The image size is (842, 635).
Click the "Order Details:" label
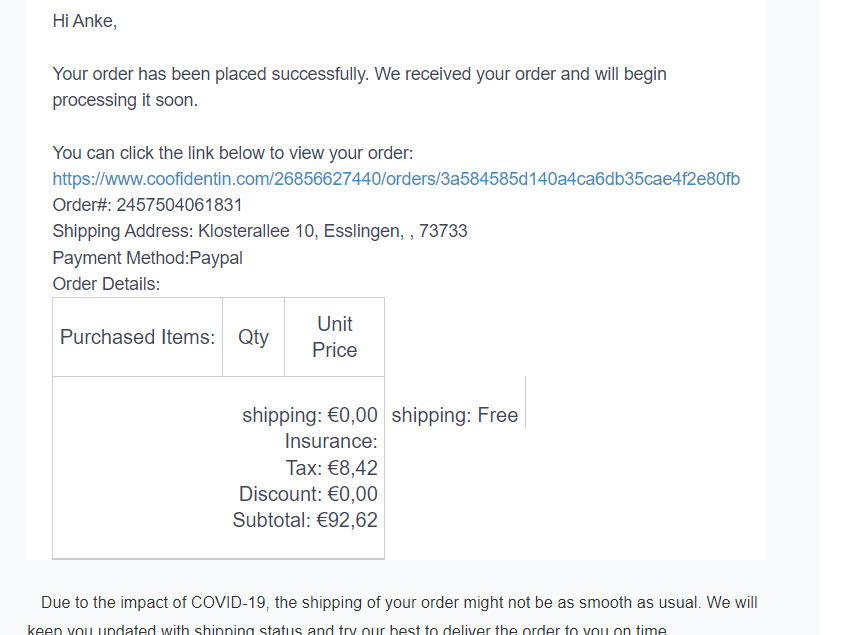106,284
